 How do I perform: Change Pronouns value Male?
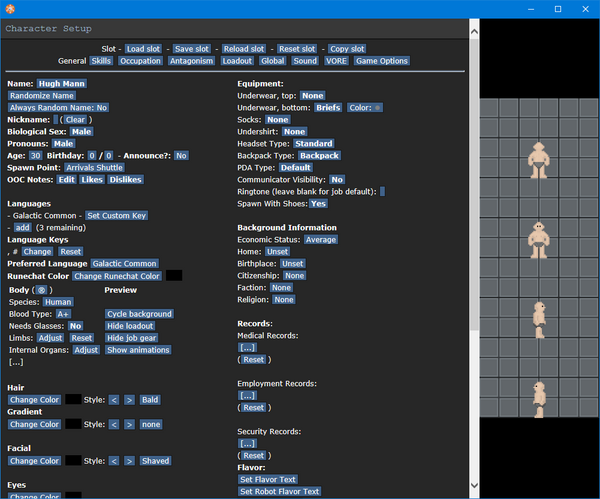64,144
